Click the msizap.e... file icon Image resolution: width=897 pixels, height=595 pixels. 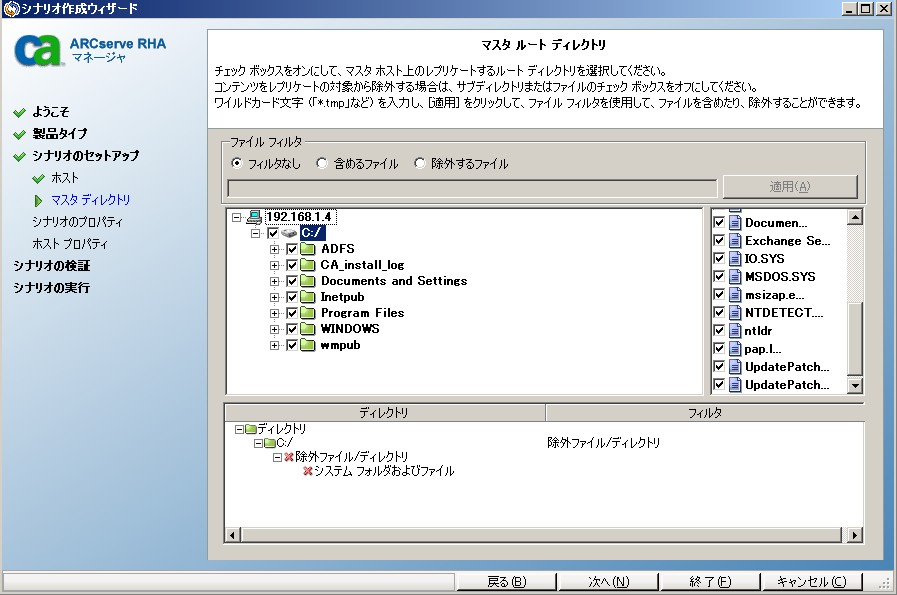coord(735,295)
